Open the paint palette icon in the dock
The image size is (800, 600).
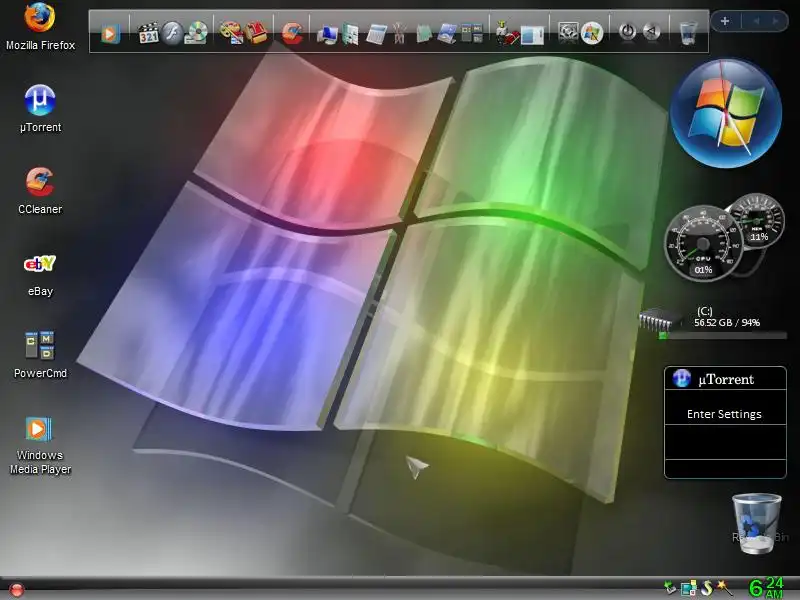point(231,33)
